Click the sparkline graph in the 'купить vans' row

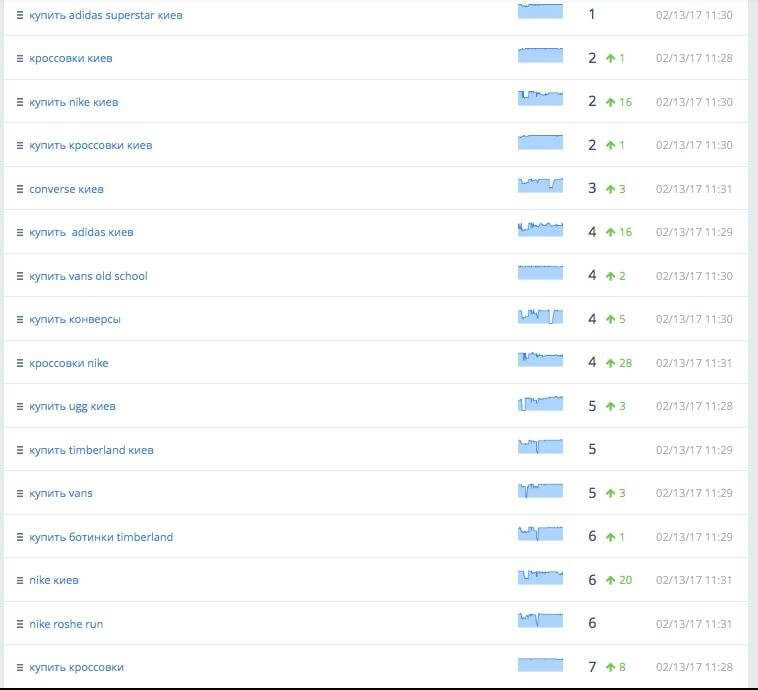coord(540,490)
